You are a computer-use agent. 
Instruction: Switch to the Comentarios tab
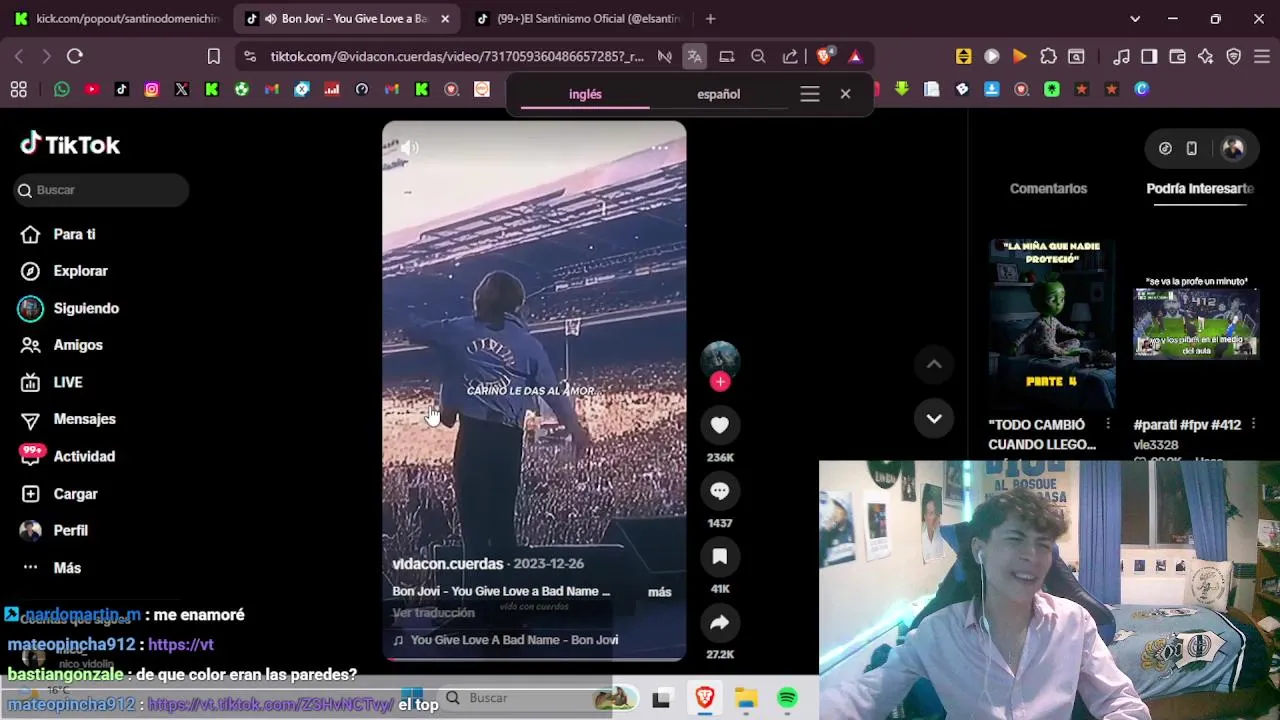pos(1048,188)
